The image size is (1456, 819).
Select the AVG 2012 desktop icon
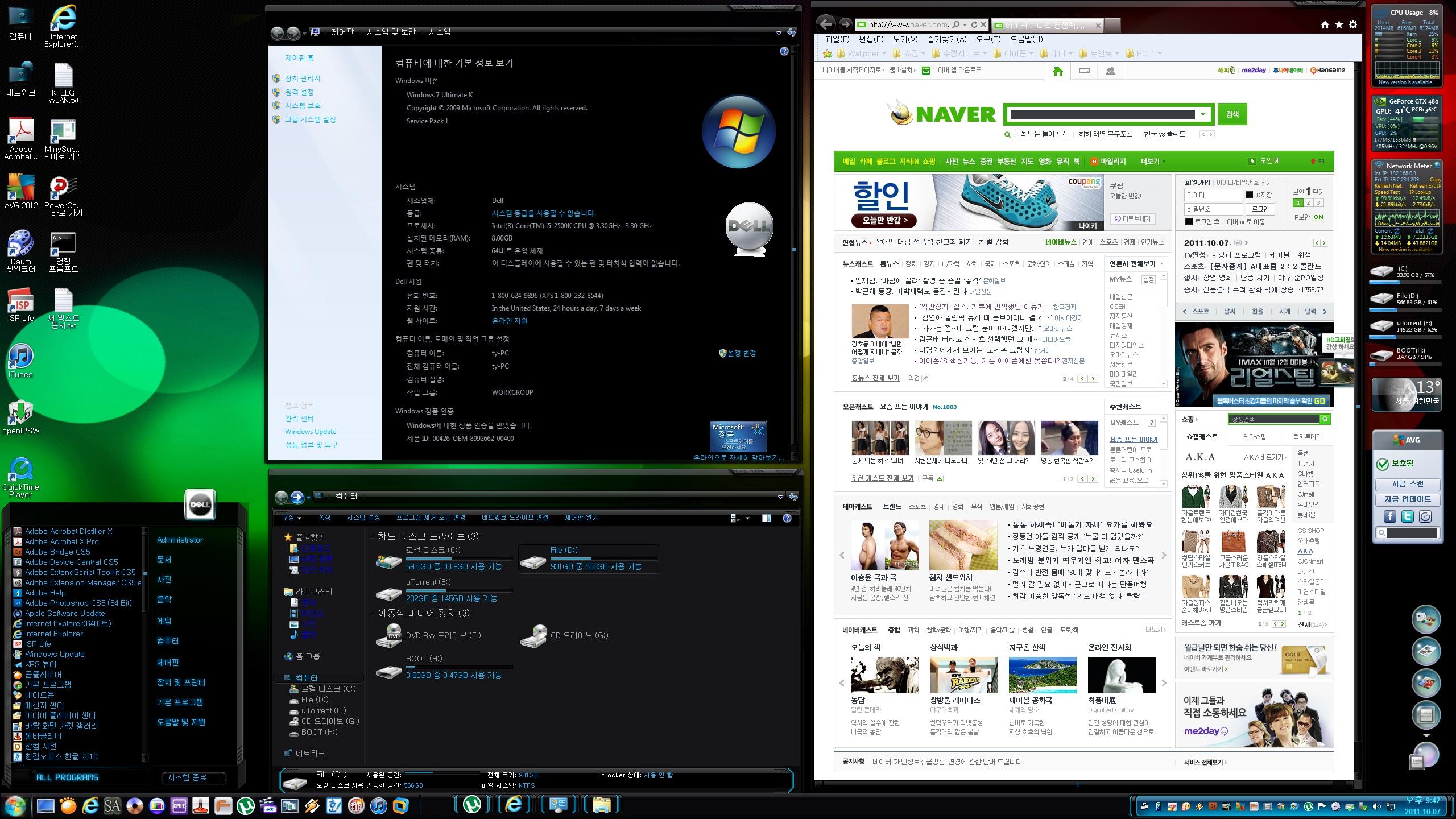click(21, 192)
